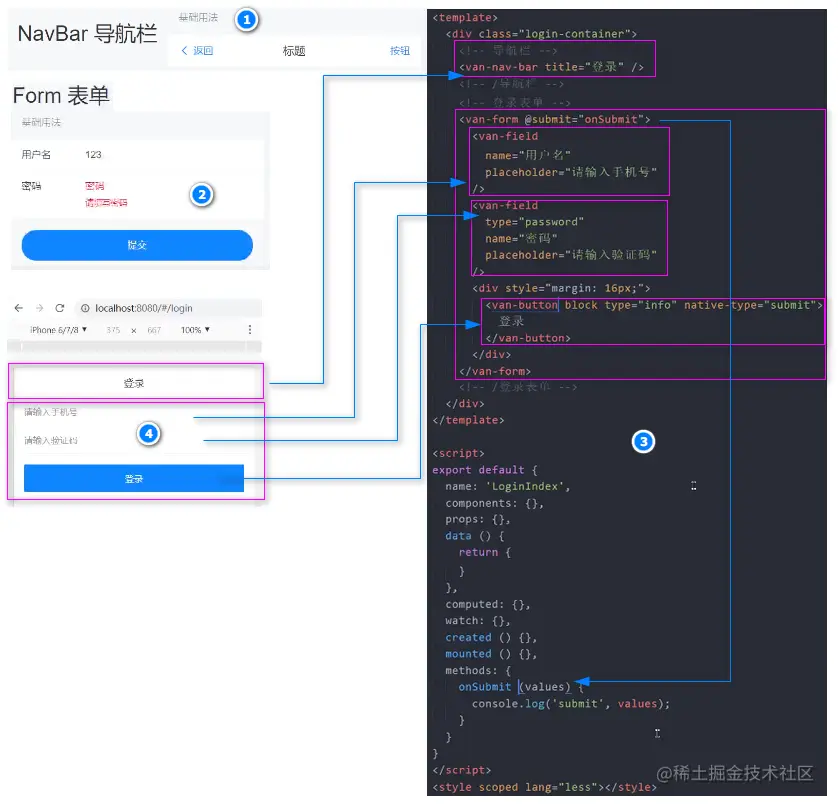
Task: Click the van-button block type="info" line
Action: (x=654, y=305)
